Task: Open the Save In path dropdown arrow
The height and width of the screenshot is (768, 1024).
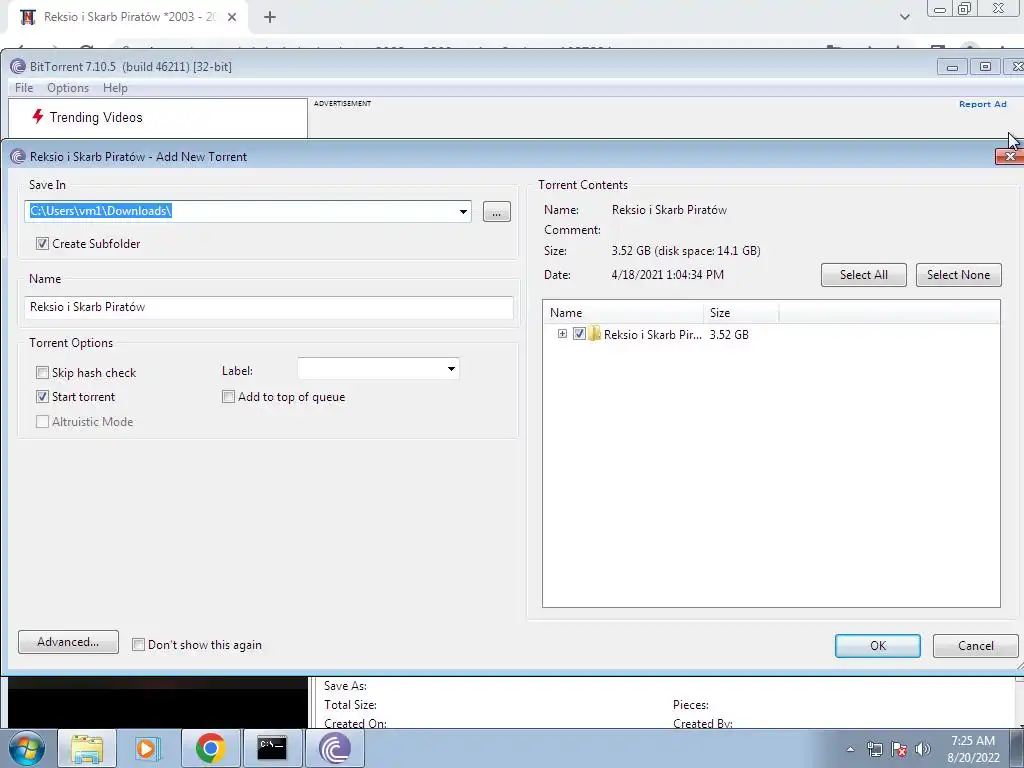Action: [x=463, y=212]
